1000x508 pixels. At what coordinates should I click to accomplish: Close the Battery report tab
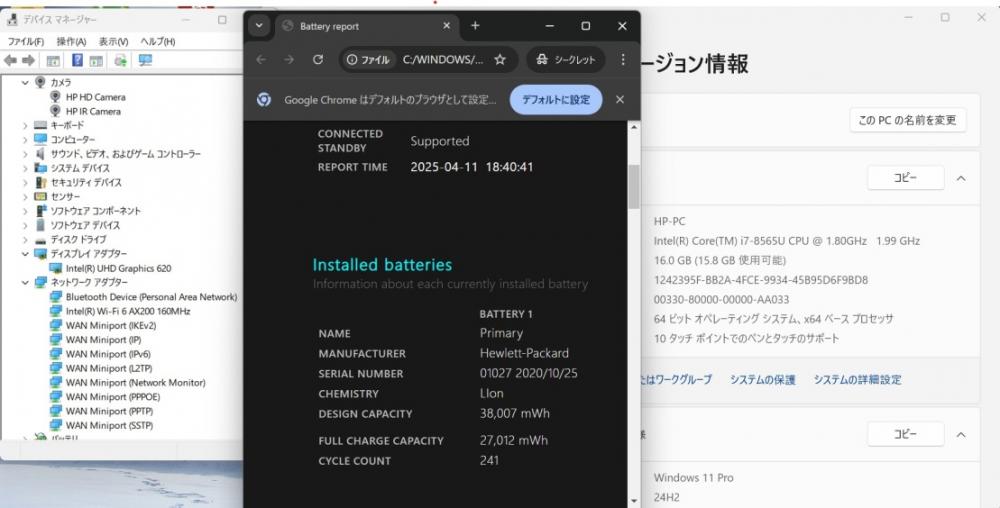click(446, 25)
